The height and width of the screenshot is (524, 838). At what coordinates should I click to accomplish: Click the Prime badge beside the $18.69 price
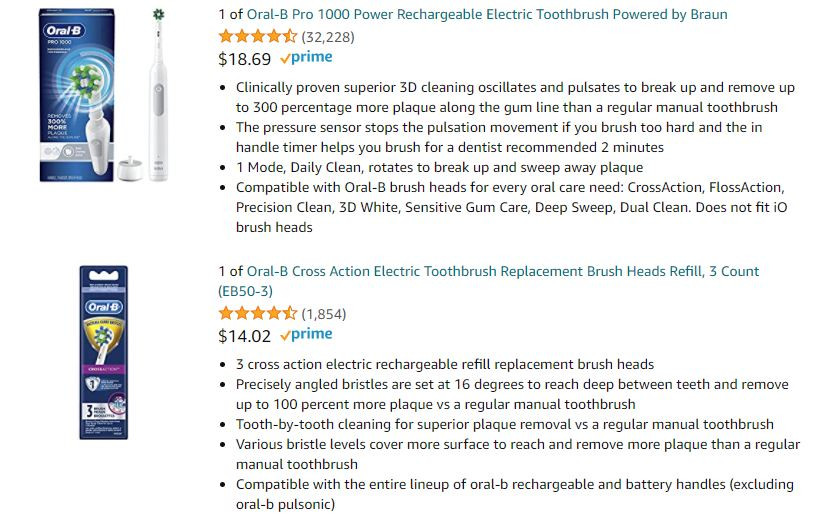click(x=306, y=57)
